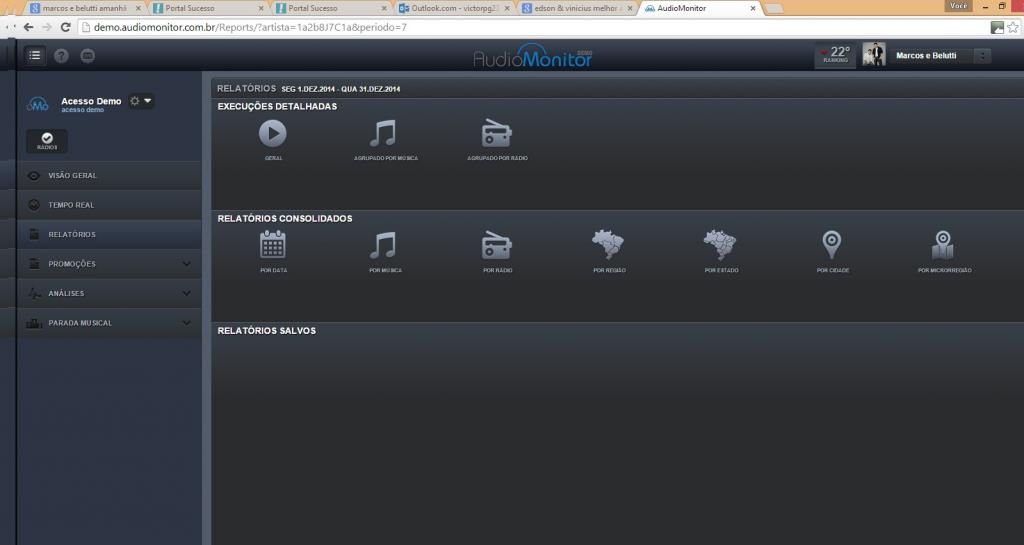Image resolution: width=1024 pixels, height=545 pixels.
Task: Expand the Promoções menu section
Action: pyautogui.click(x=186, y=264)
